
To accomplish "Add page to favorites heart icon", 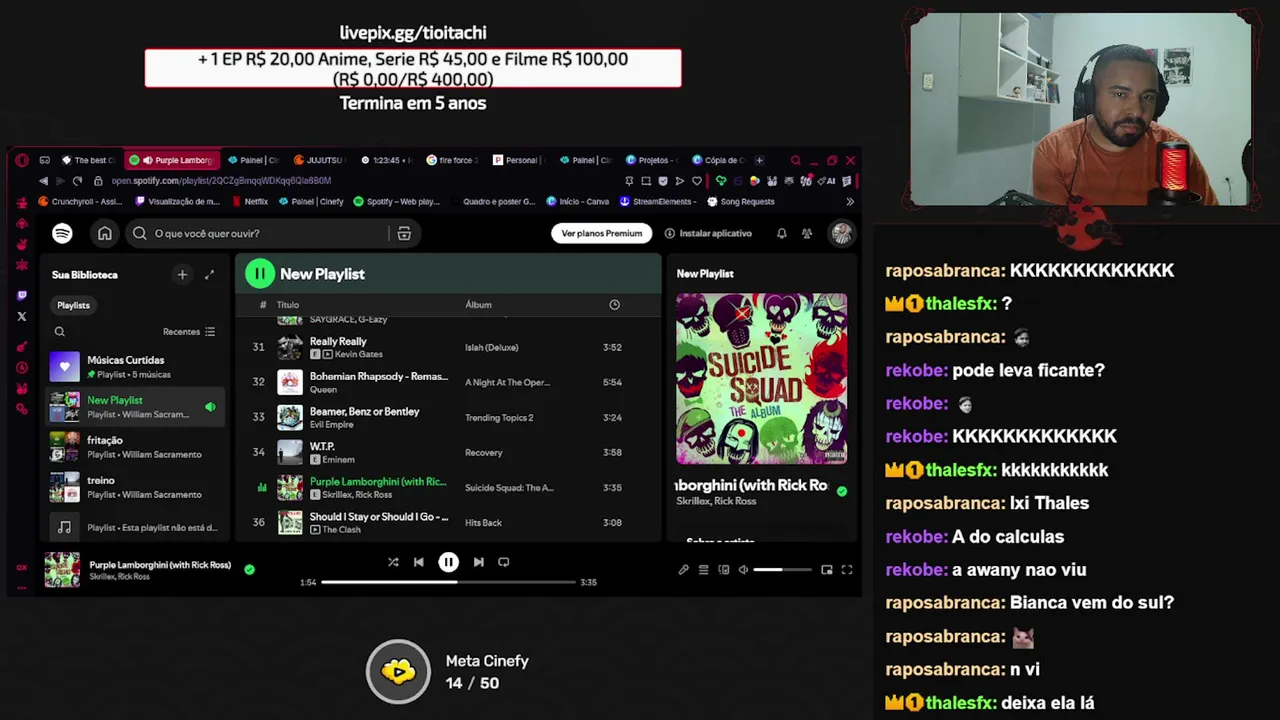I will 697,181.
